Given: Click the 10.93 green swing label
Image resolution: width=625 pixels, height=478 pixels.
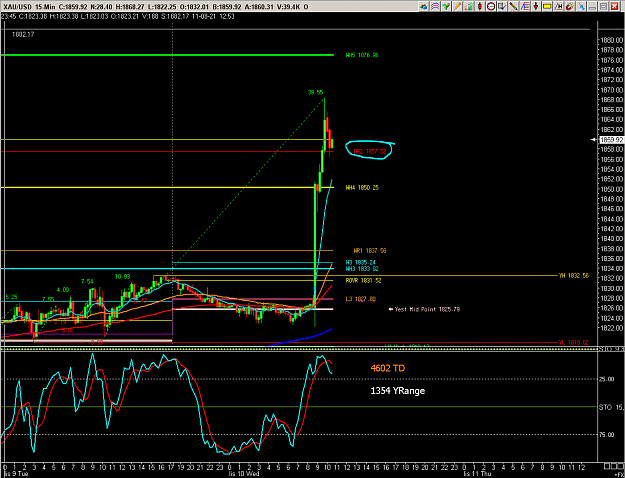Looking at the screenshot, I should point(122,276).
